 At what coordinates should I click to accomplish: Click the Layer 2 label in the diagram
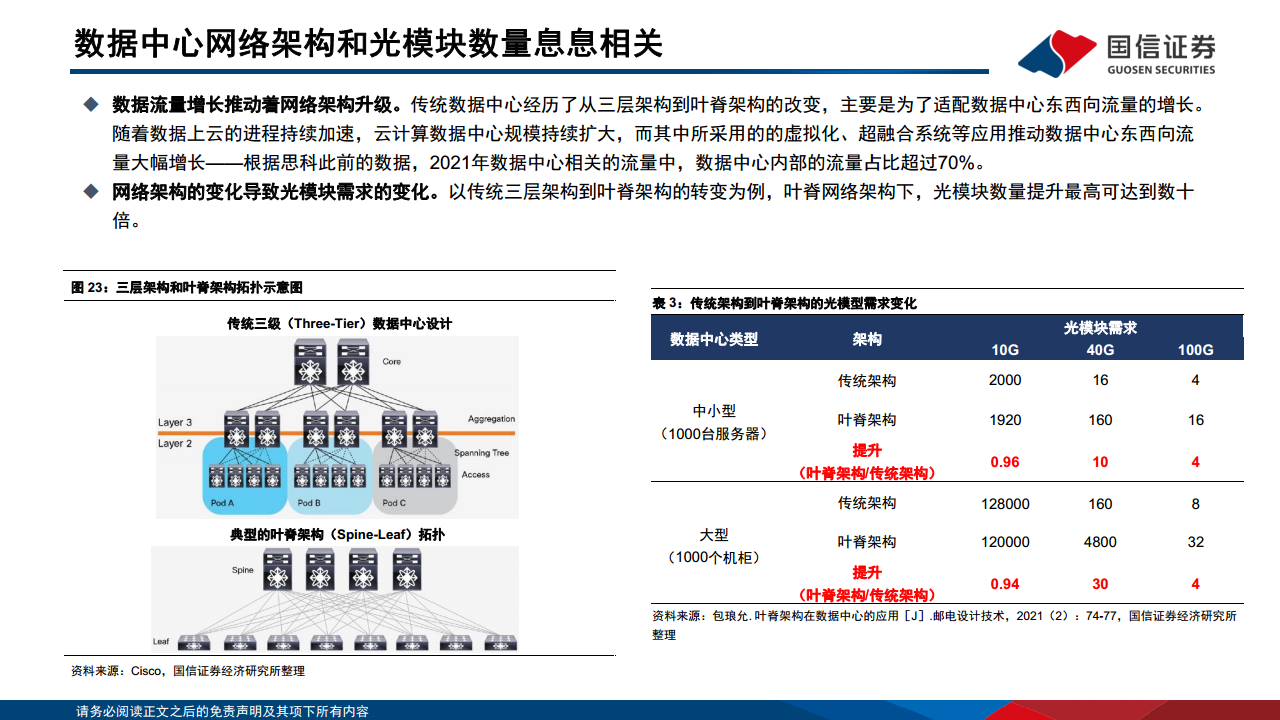[174, 443]
